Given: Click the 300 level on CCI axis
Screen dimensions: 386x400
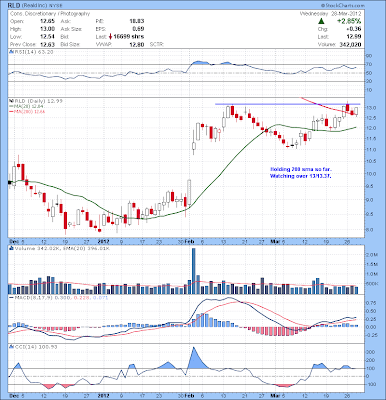Looking at the screenshot, I should (x=371, y=352).
